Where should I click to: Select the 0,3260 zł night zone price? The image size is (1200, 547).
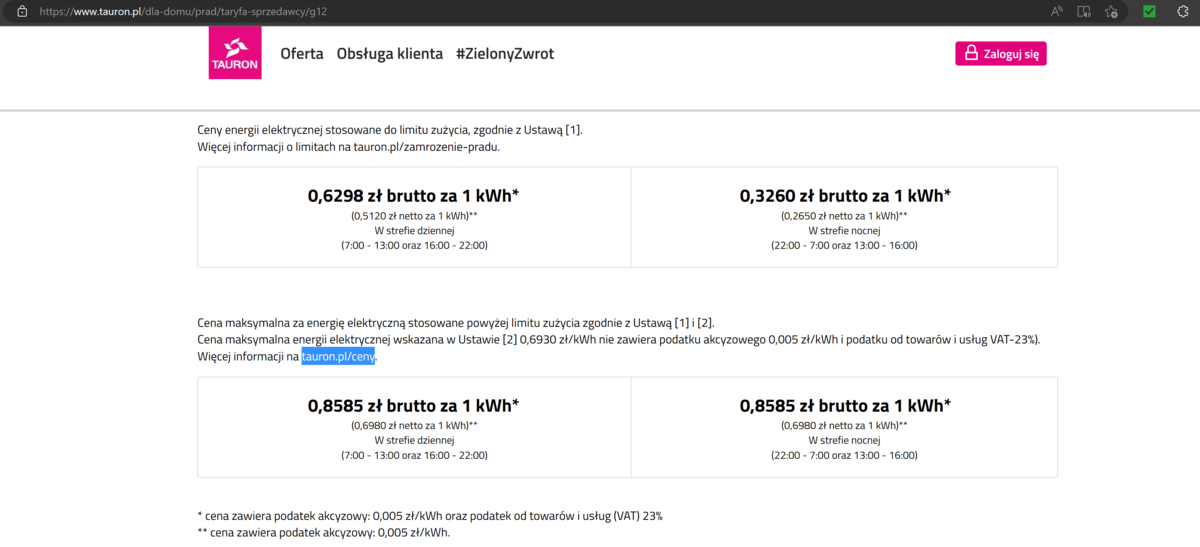click(844, 196)
